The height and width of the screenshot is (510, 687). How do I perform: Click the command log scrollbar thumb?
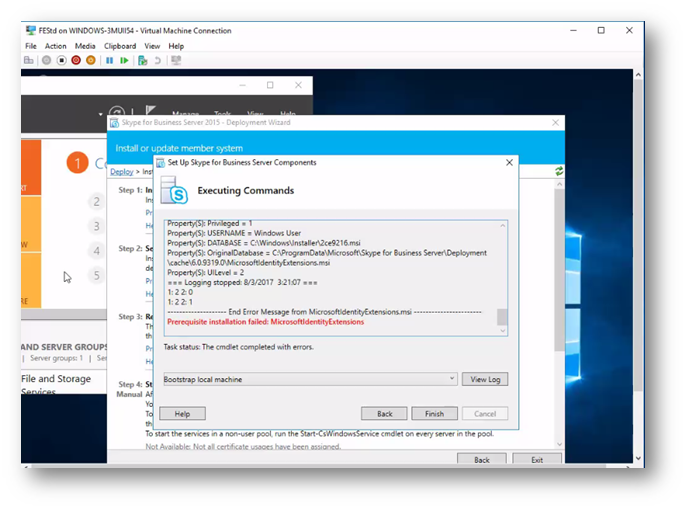(502, 317)
